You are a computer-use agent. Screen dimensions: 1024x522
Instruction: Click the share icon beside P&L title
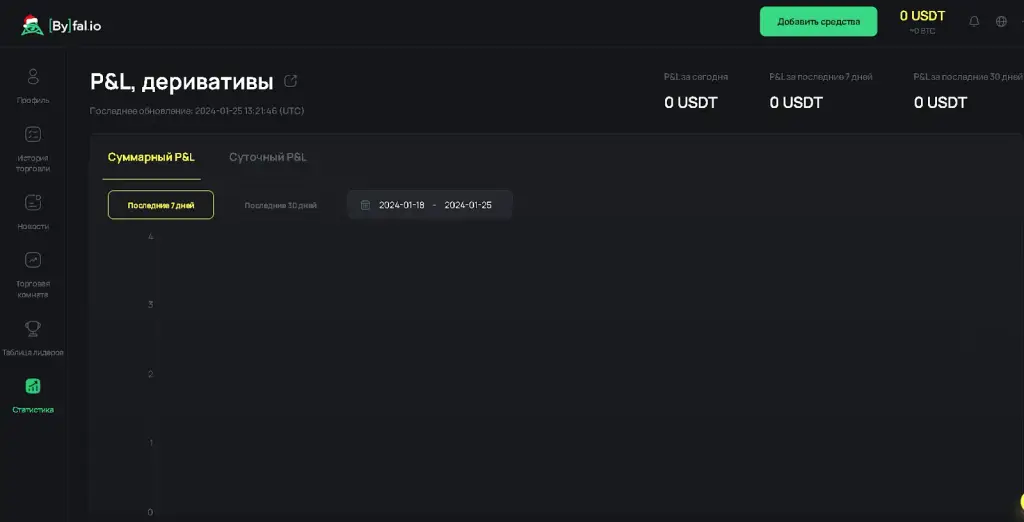291,81
